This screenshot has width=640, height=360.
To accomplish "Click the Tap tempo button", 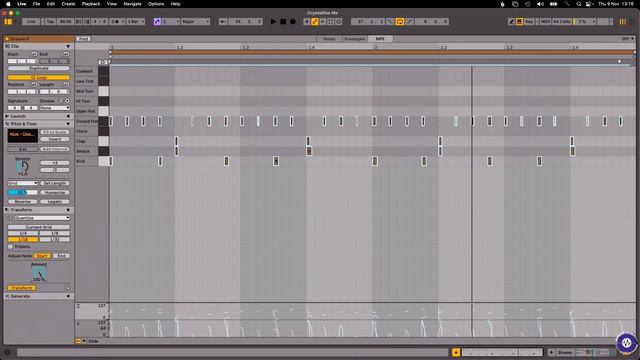I will tap(50, 22).
